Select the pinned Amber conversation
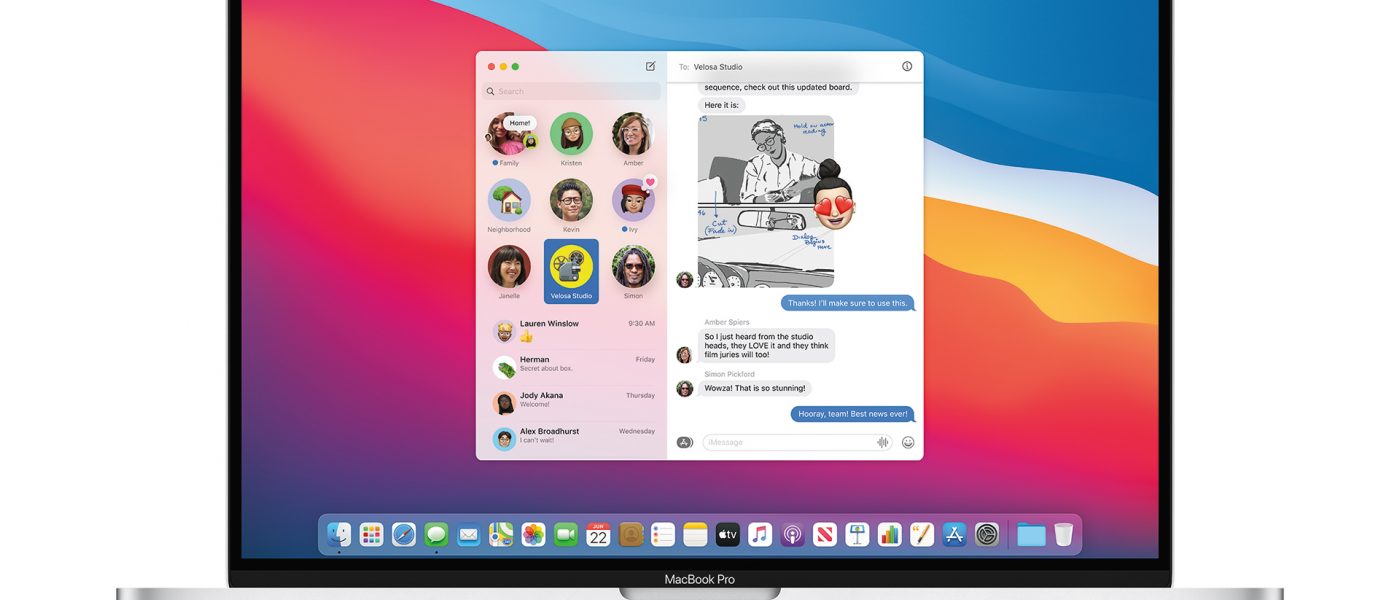 [x=633, y=139]
